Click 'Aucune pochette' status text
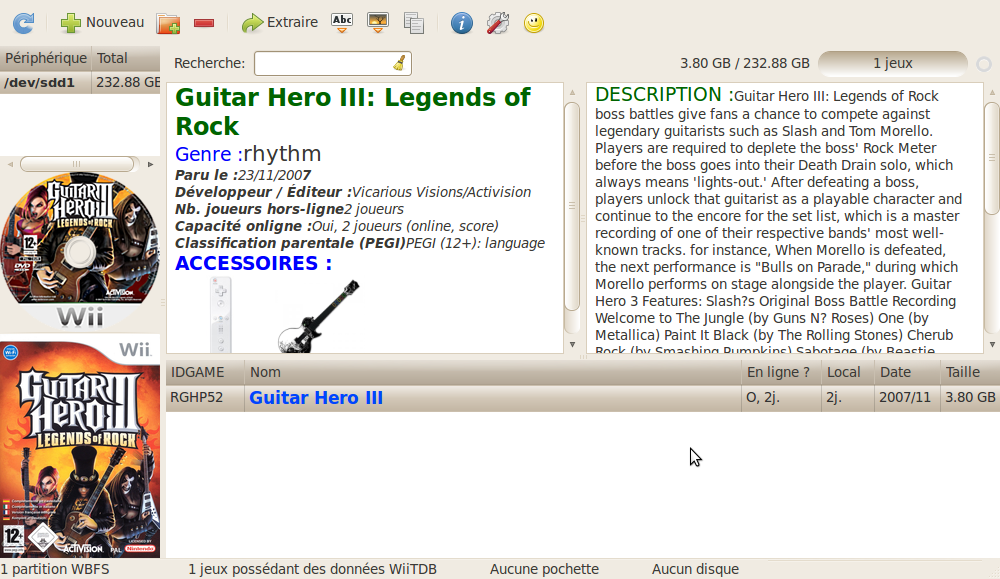This screenshot has width=1000, height=579. click(x=544, y=569)
